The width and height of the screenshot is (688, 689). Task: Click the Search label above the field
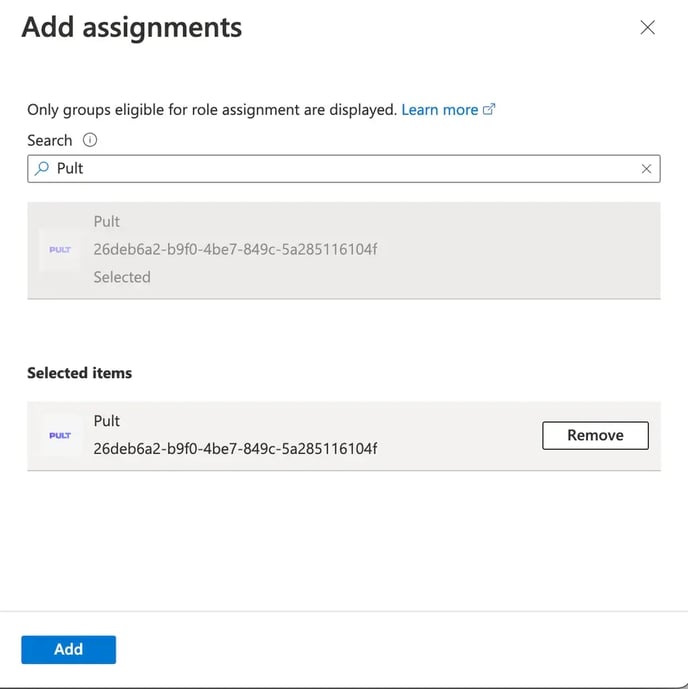[x=50, y=141]
